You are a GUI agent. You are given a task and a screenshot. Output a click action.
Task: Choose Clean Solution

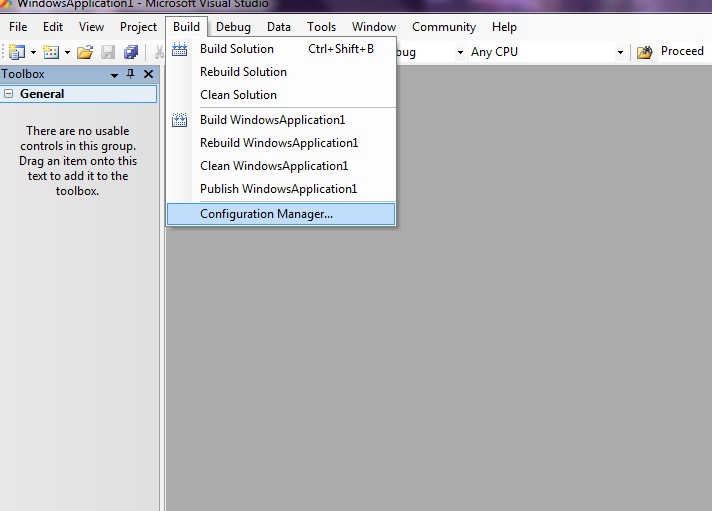[281, 95]
